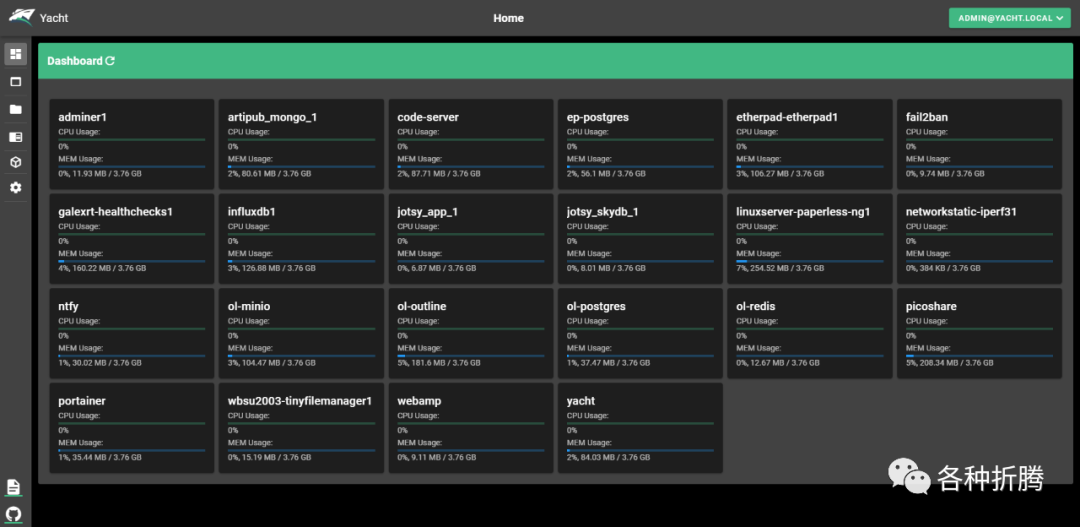Open the Applications window icon in sidebar
Viewport: 1080px width, 527px height.
click(16, 82)
